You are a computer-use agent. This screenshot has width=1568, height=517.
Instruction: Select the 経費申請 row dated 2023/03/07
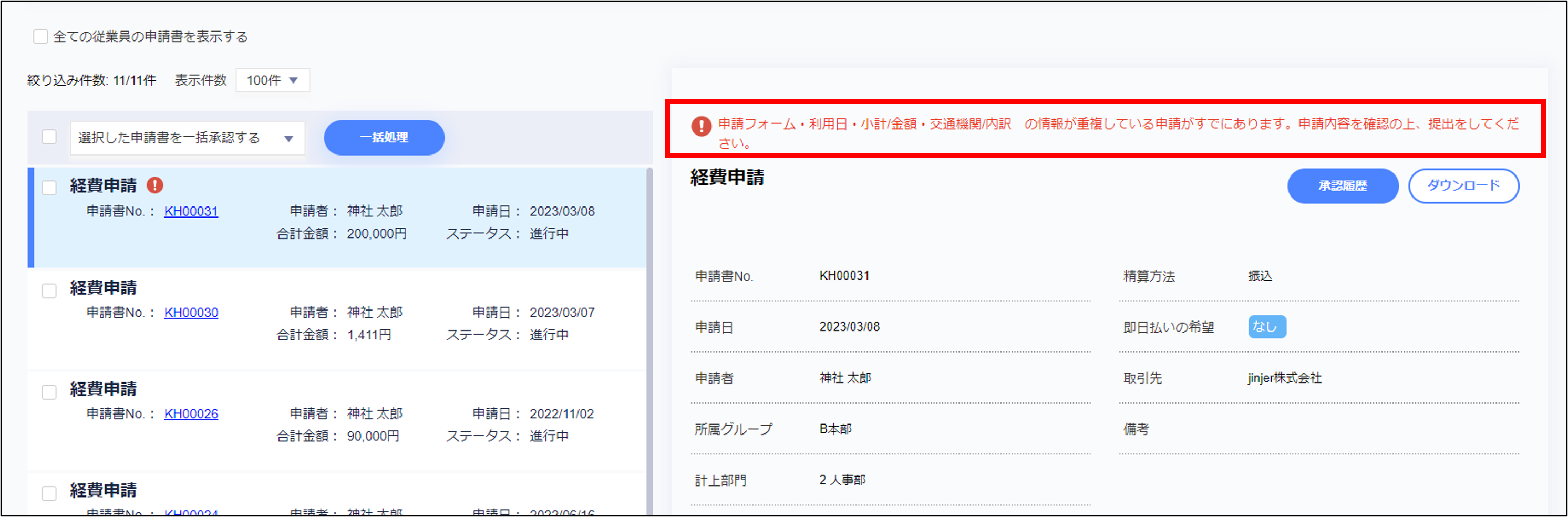click(337, 318)
